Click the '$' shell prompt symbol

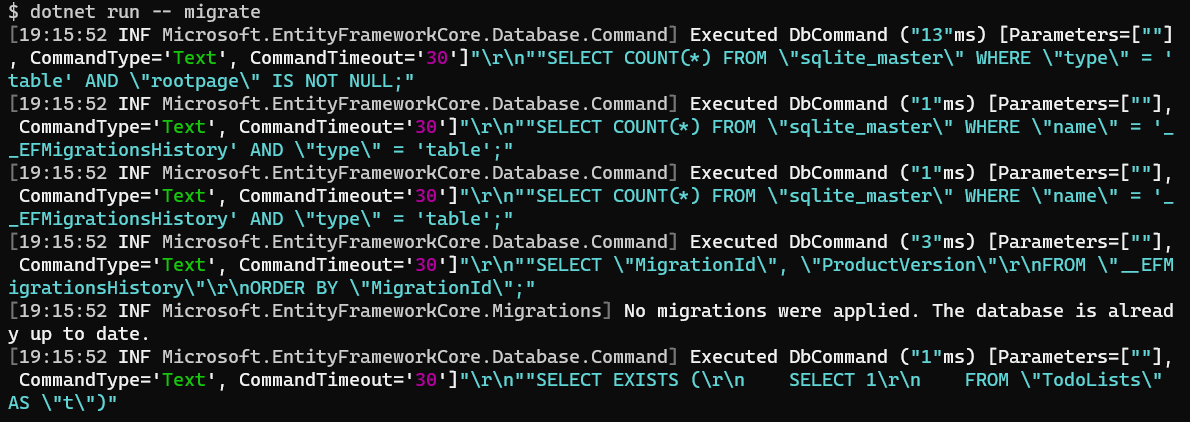pos(14,11)
